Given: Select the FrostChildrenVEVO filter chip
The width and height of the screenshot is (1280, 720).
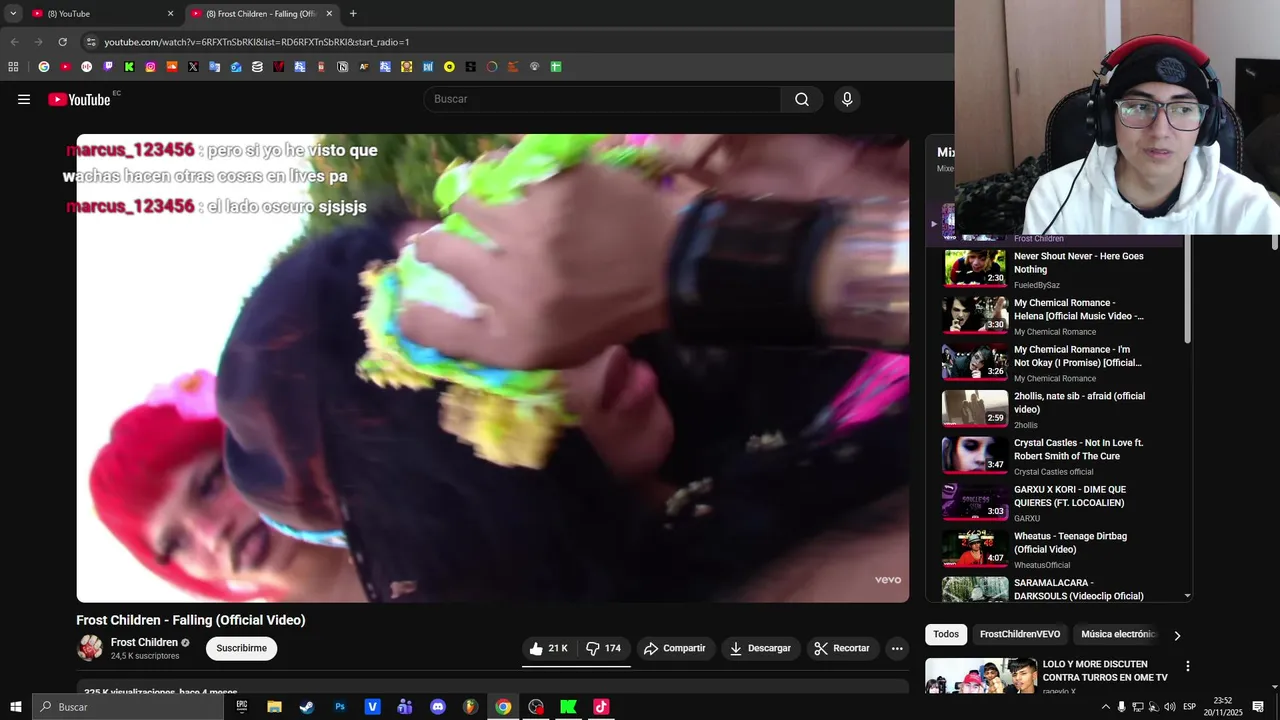Looking at the screenshot, I should (1020, 634).
